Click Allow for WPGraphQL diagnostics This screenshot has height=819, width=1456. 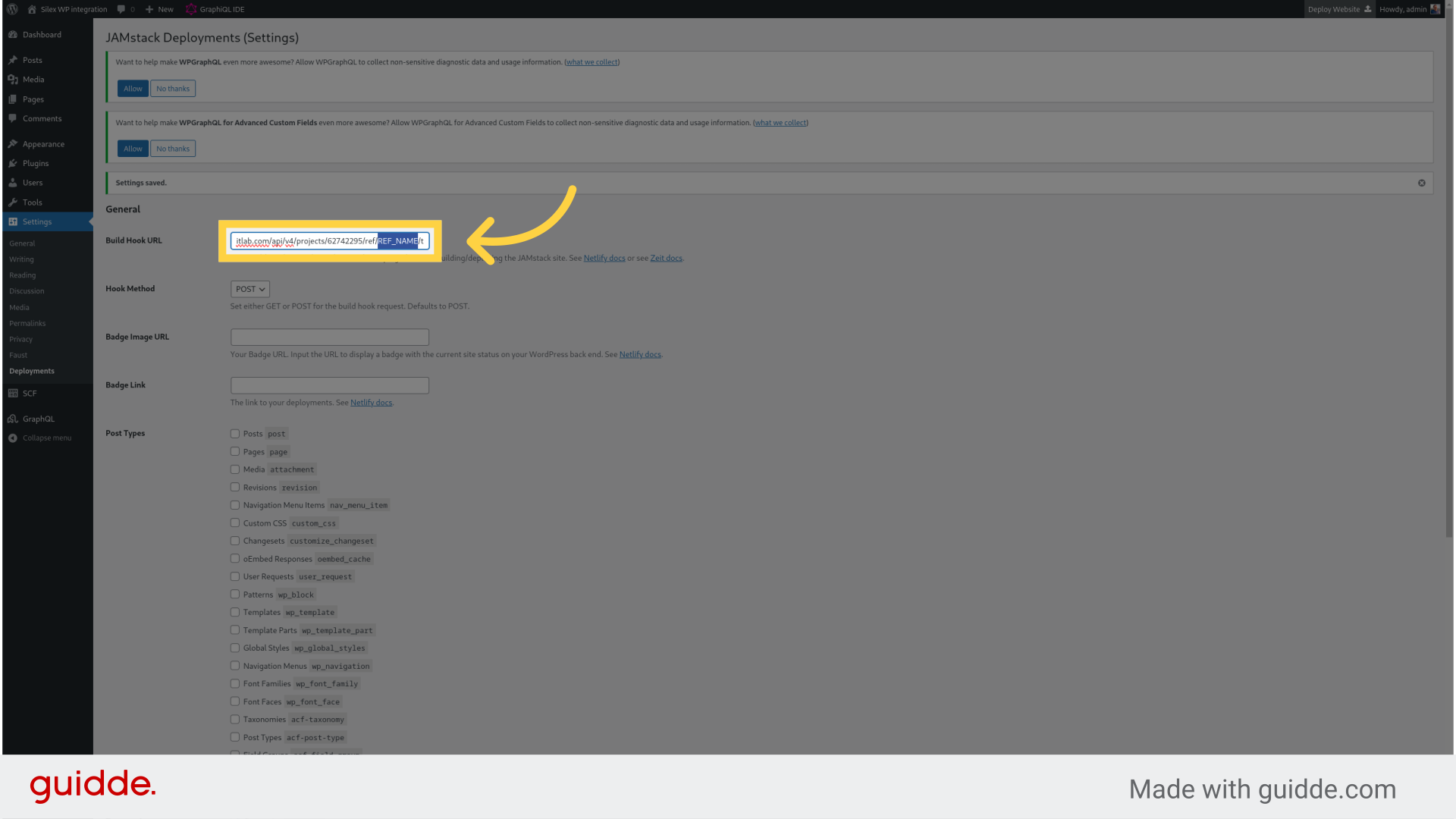pos(131,88)
